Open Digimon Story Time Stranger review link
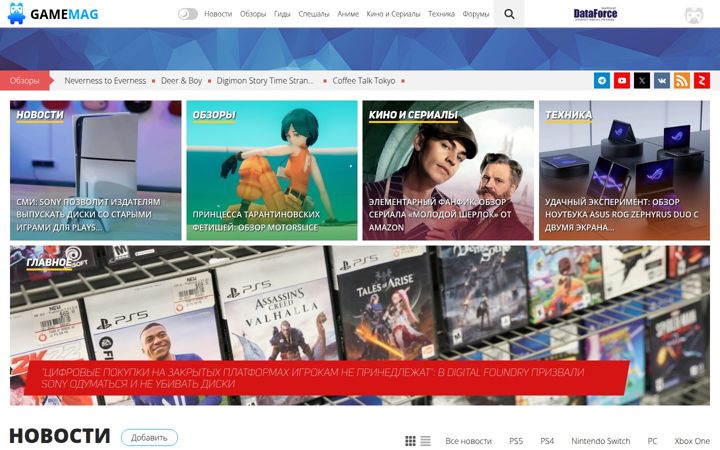 coord(265,81)
